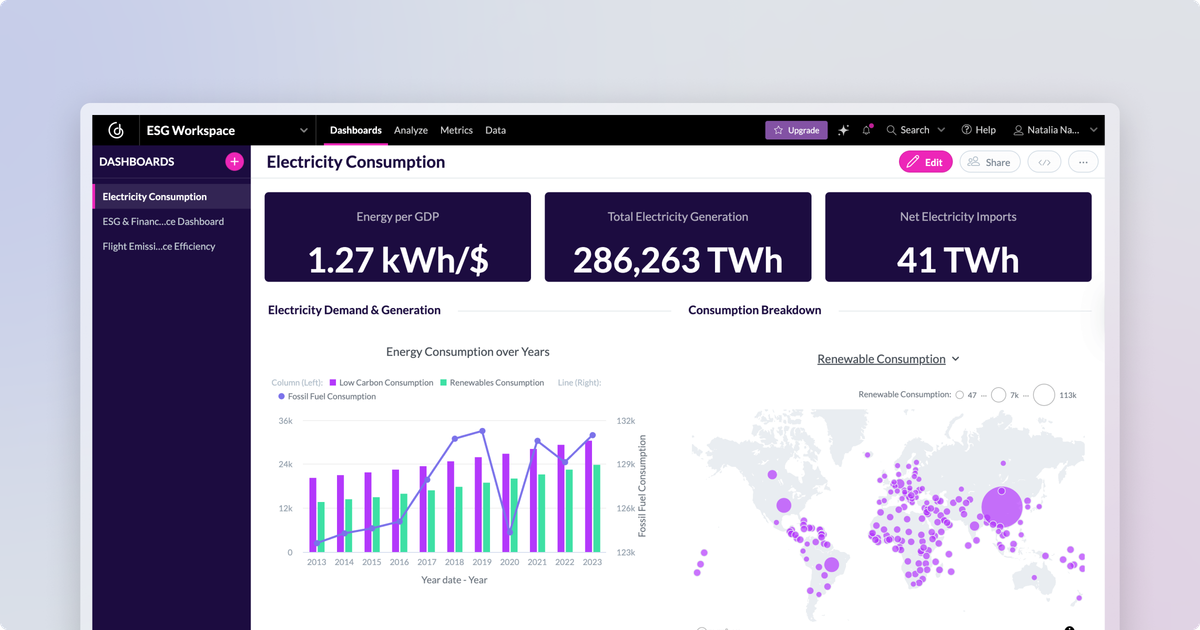1200x630 pixels.
Task: Click the 113k bubble size legend circle
Action: pyautogui.click(x=1045, y=394)
